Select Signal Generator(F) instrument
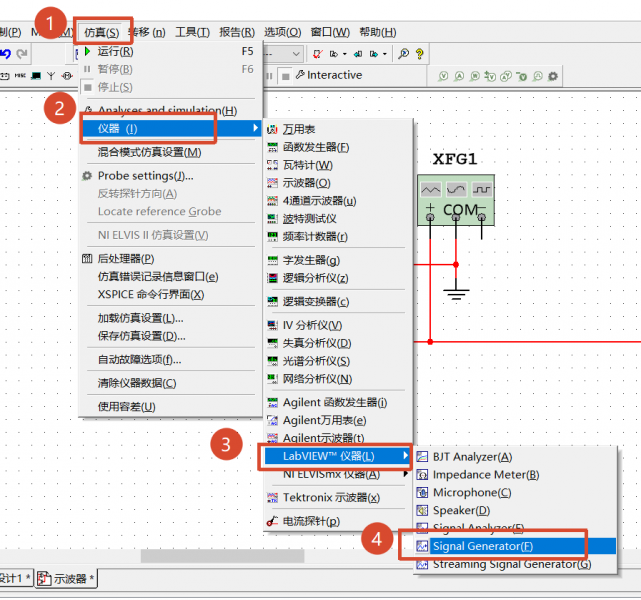The width and height of the screenshot is (641, 600). point(515,546)
